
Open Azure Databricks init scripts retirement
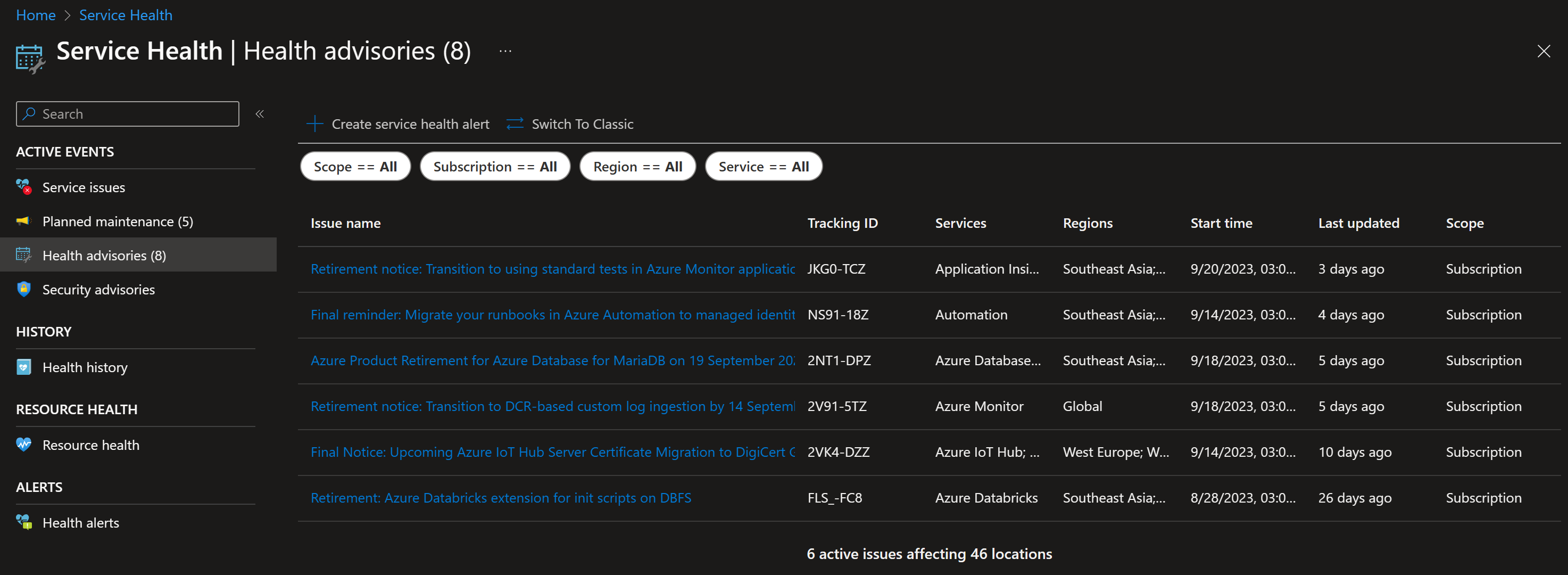tap(501, 497)
